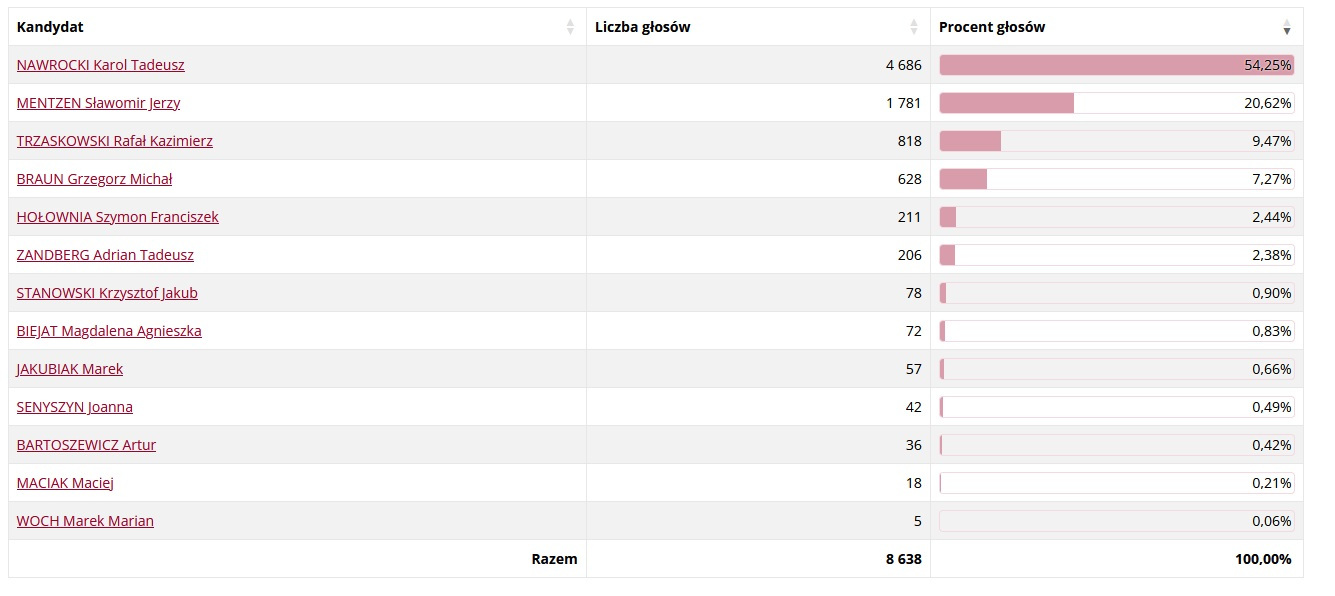1335x596 pixels.
Task: Open TRZASKOWSKI Rafał Kazimierz link
Action: [x=115, y=141]
